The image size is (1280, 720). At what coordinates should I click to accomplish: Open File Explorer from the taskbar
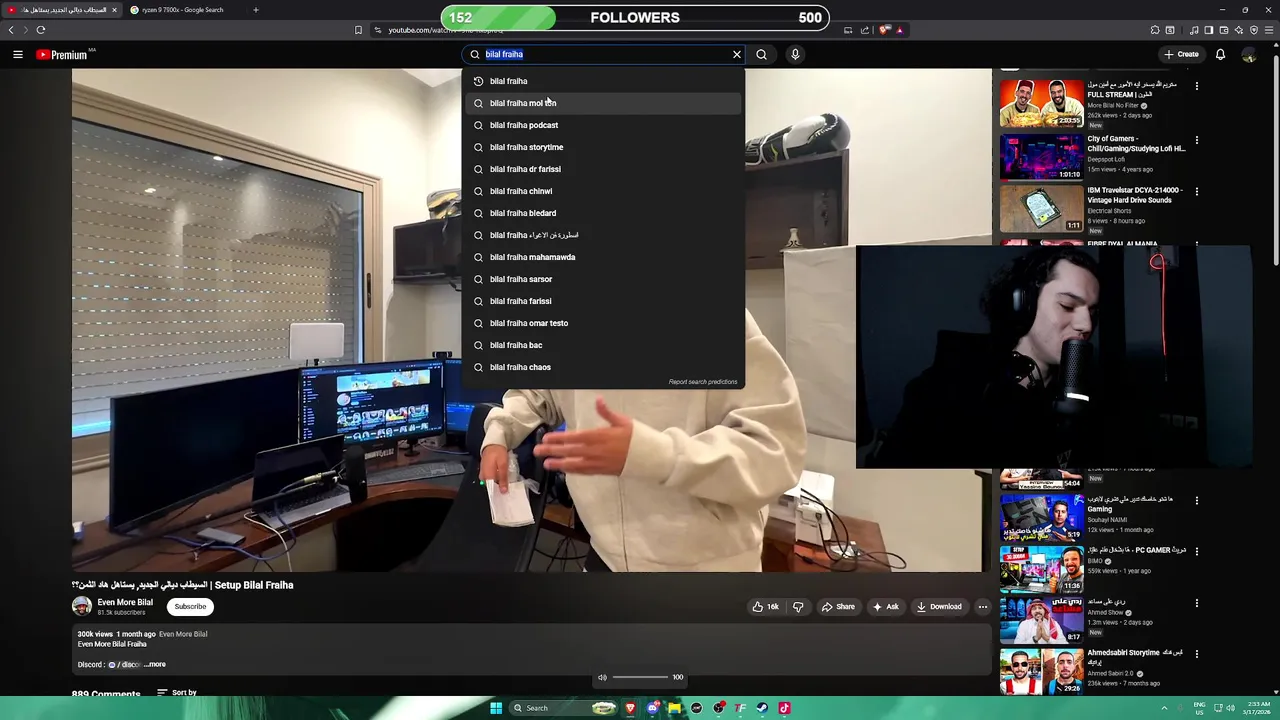click(x=675, y=708)
